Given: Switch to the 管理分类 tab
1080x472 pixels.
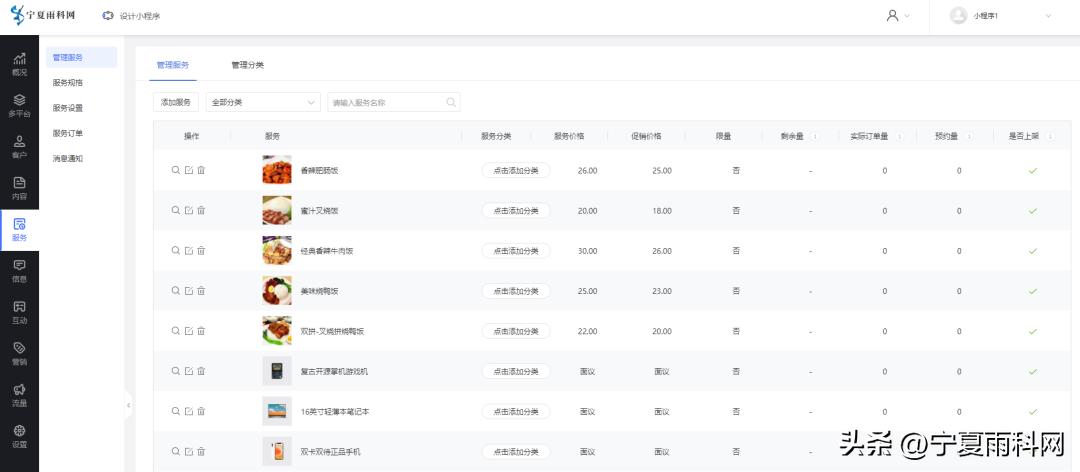Looking at the screenshot, I should coord(247,65).
